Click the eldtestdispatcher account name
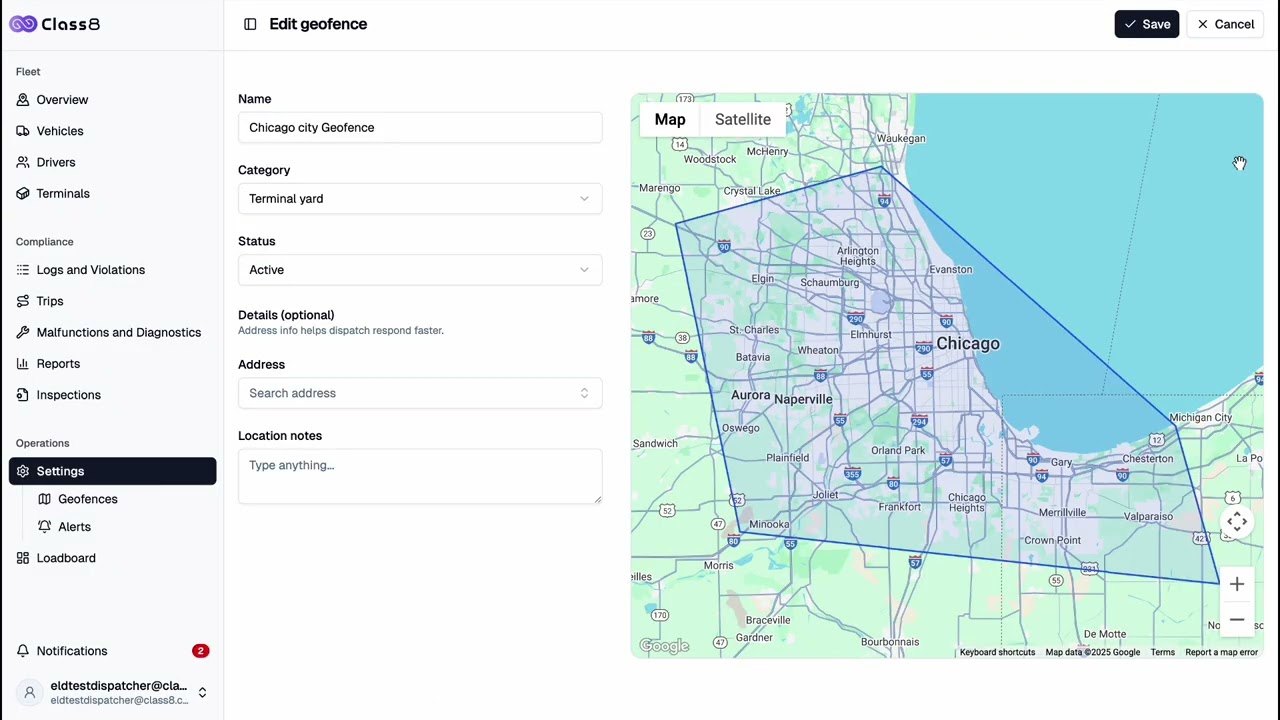The height and width of the screenshot is (720, 1280). [119, 686]
